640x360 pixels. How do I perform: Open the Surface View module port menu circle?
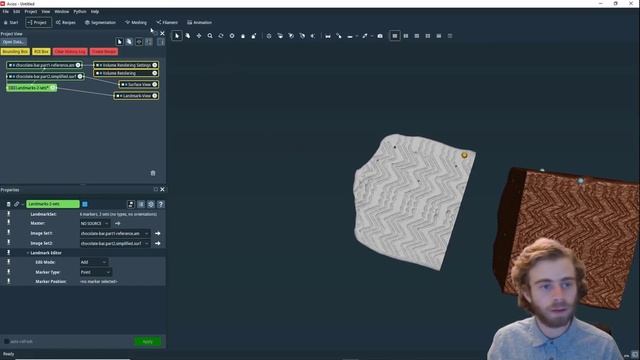click(155, 84)
